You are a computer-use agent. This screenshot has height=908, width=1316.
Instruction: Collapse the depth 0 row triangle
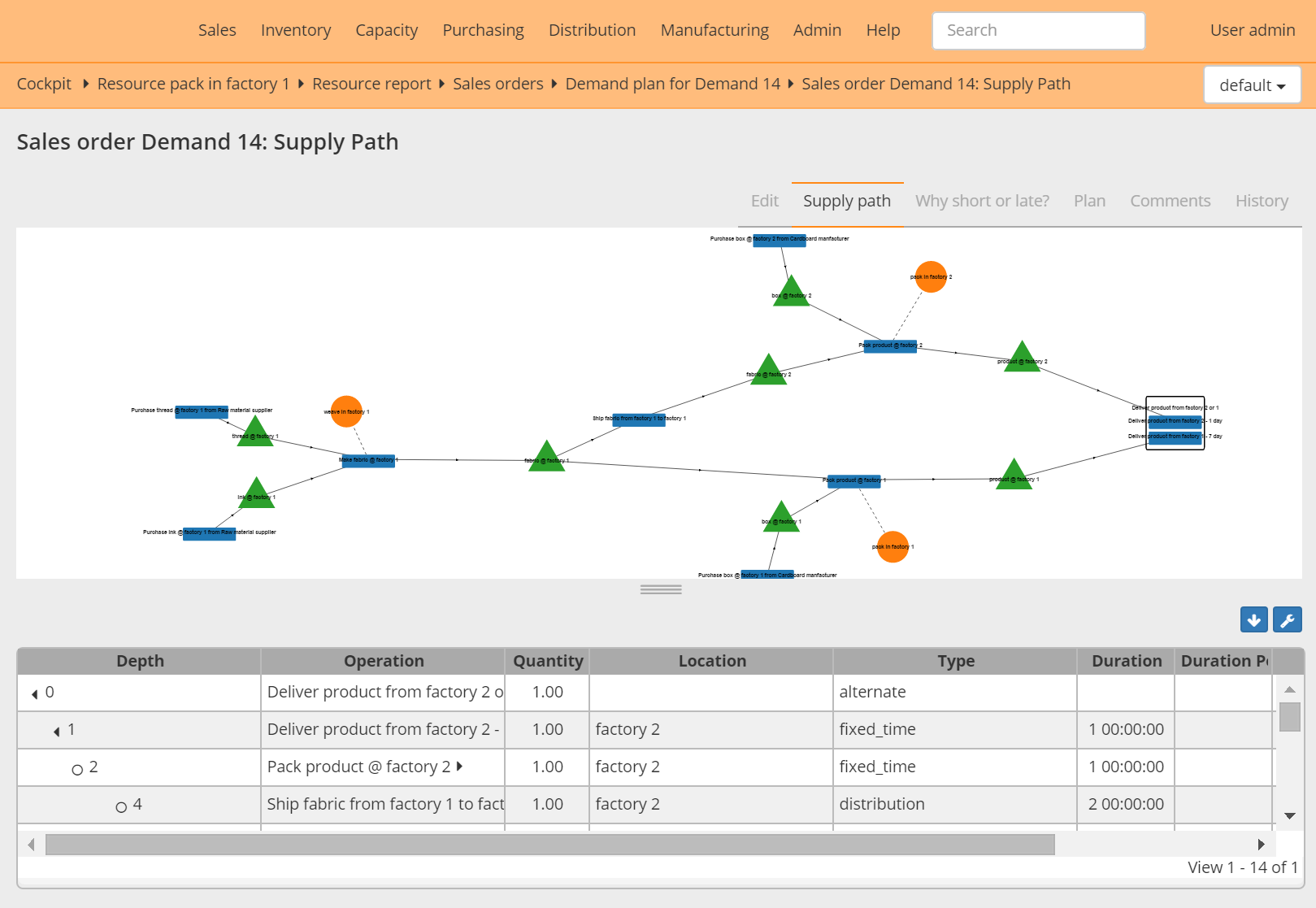[x=34, y=693]
